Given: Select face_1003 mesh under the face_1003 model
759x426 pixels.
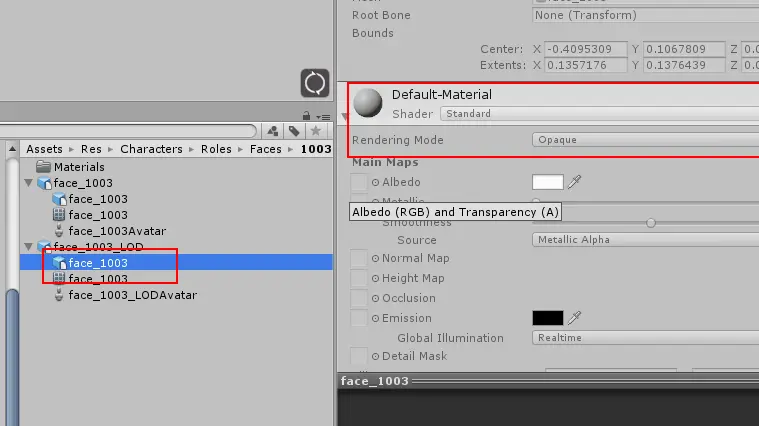Looking at the screenshot, I should click(x=98, y=215).
